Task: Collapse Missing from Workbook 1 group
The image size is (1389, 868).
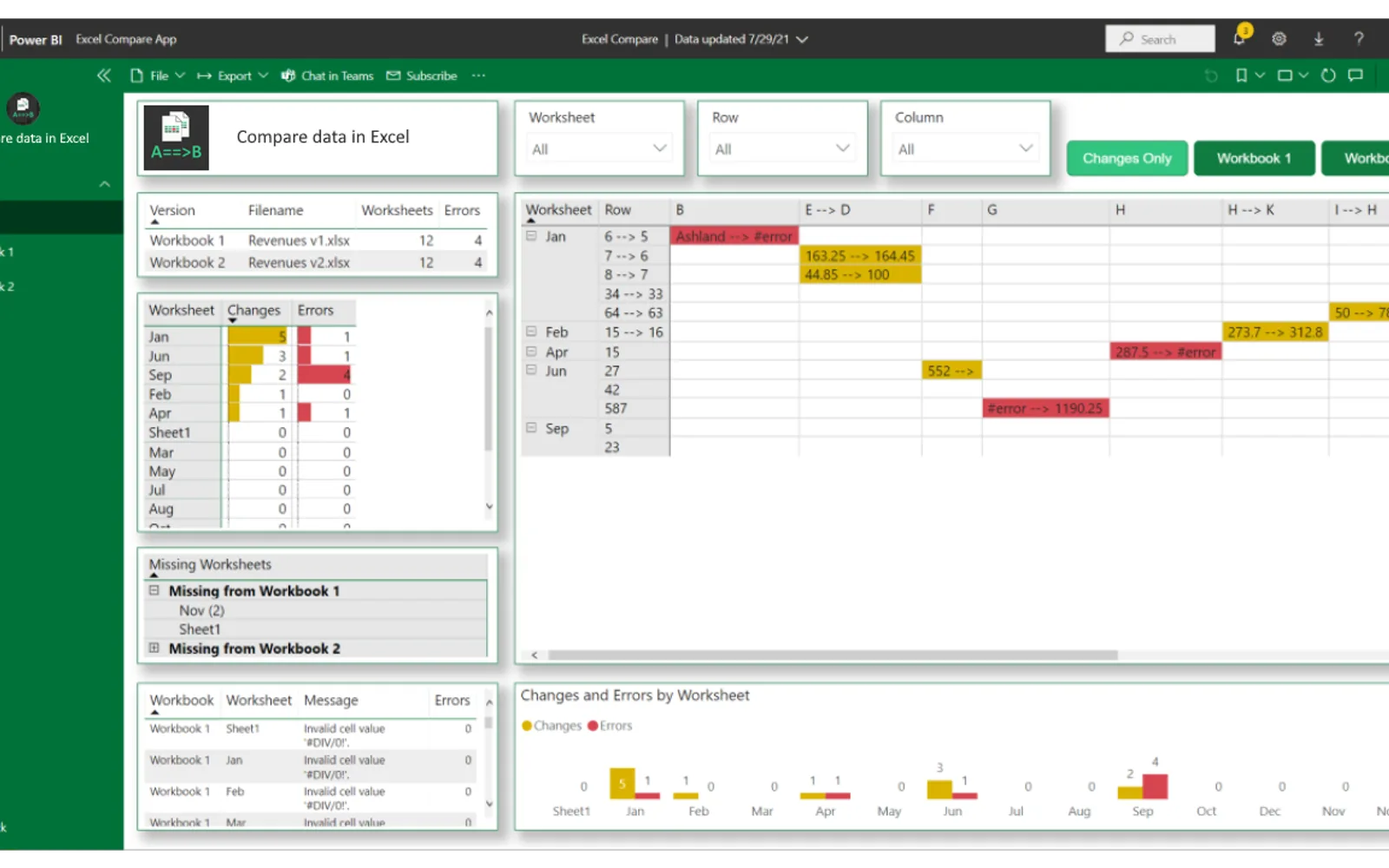Action: (x=154, y=590)
